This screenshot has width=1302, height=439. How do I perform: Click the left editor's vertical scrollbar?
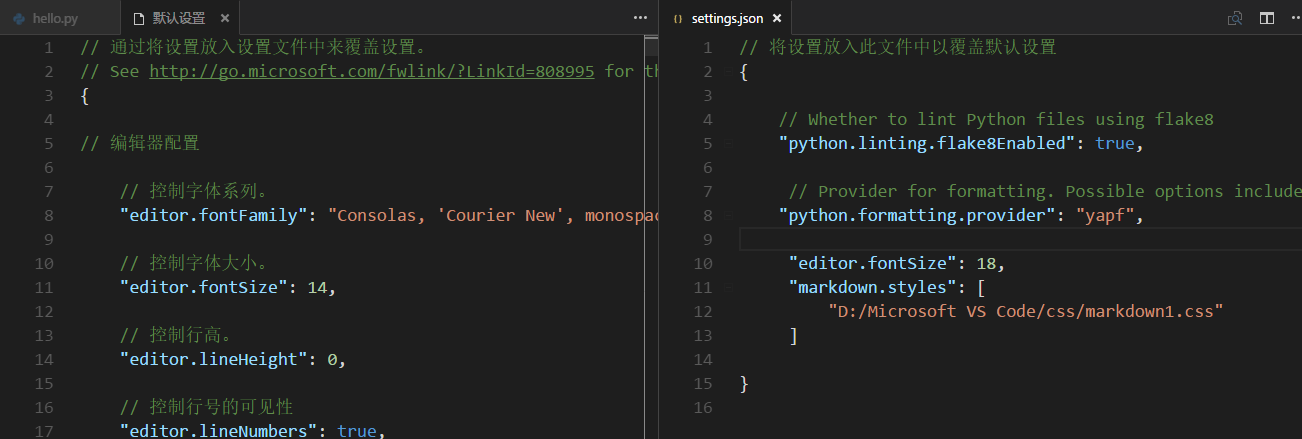click(x=651, y=200)
